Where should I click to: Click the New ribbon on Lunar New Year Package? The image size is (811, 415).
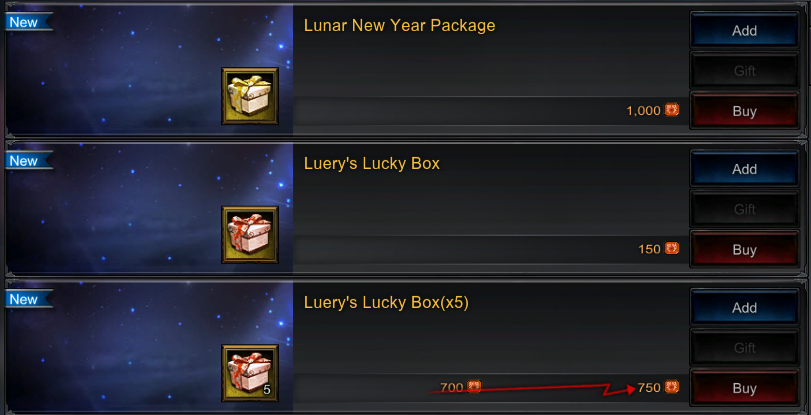pos(28,22)
